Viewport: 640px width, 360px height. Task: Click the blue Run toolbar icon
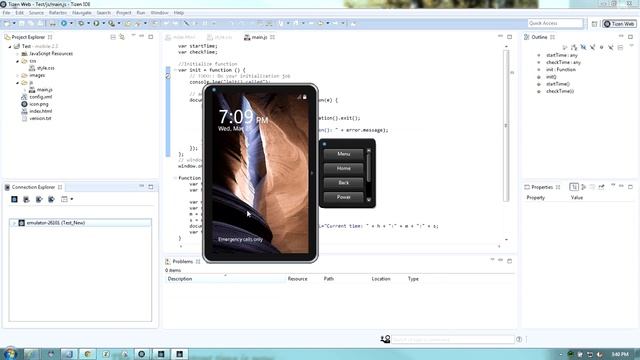point(64,23)
